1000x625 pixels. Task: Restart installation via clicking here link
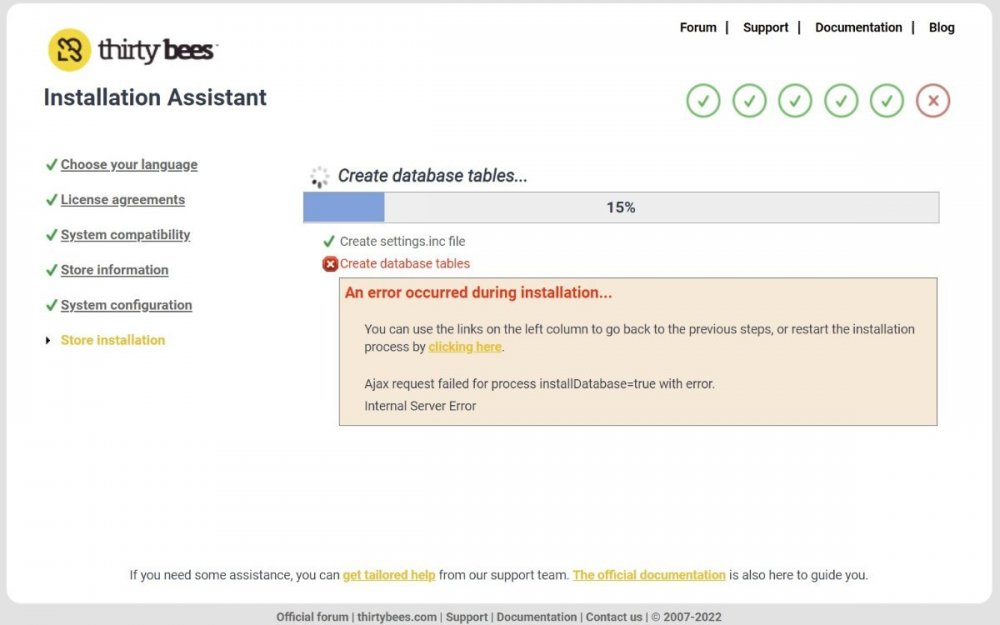pos(465,347)
